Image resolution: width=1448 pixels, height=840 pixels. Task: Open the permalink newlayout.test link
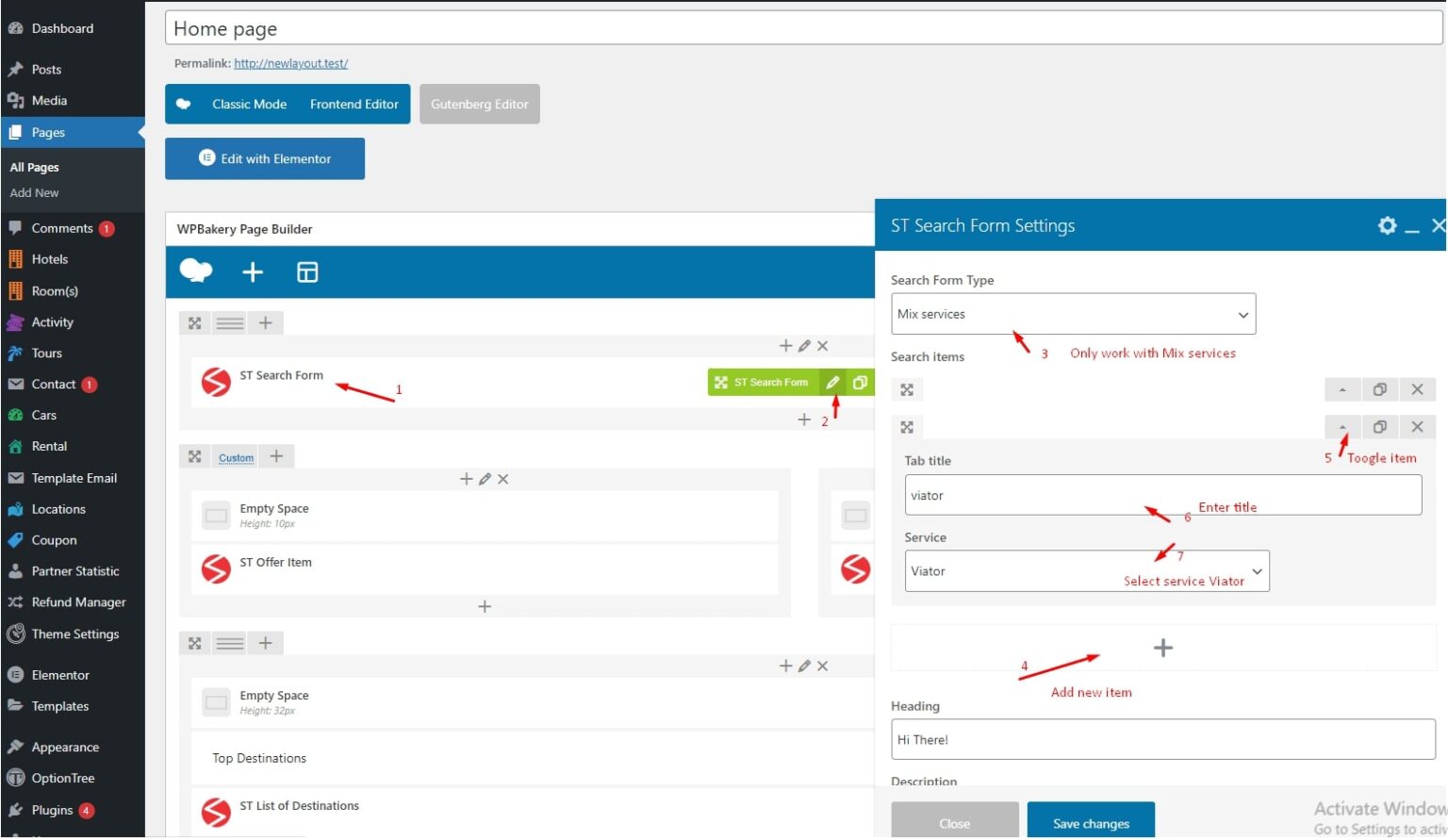point(290,63)
